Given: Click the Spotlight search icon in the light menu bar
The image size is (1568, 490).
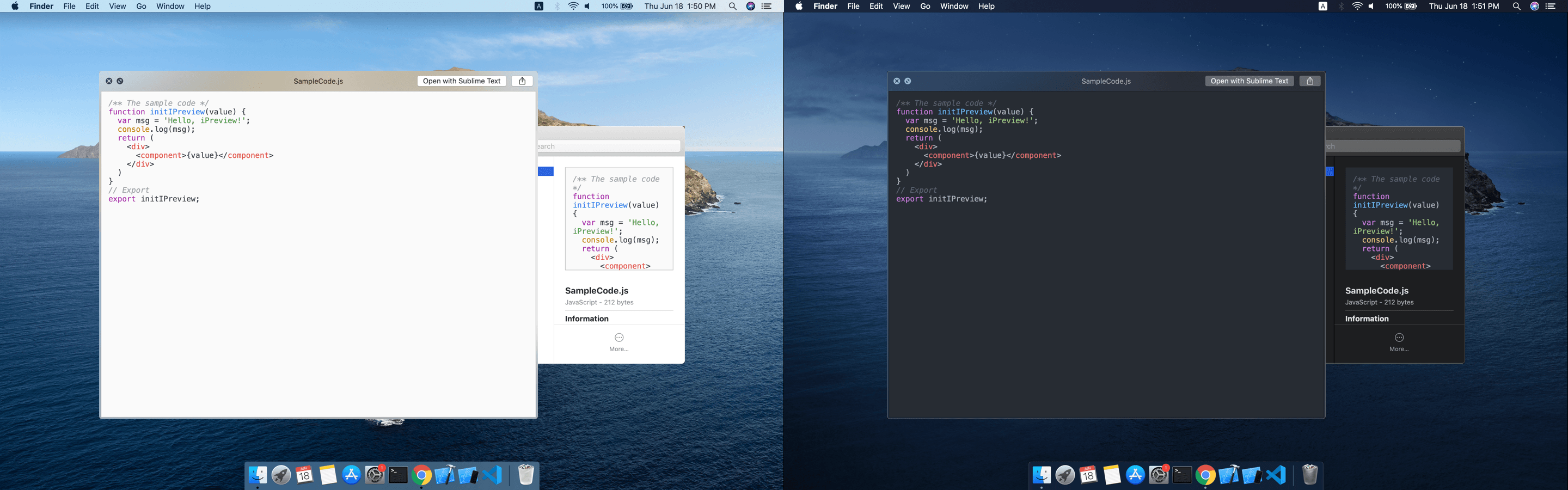Looking at the screenshot, I should [x=733, y=6].
